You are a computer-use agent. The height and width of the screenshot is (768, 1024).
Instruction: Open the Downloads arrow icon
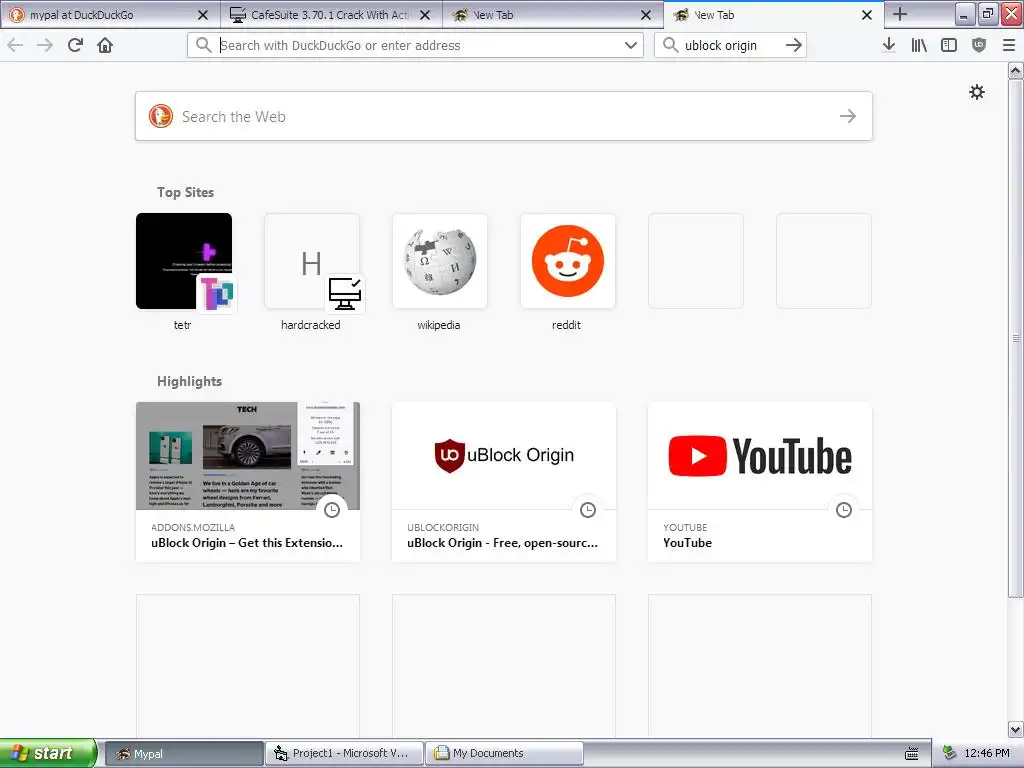pos(889,45)
